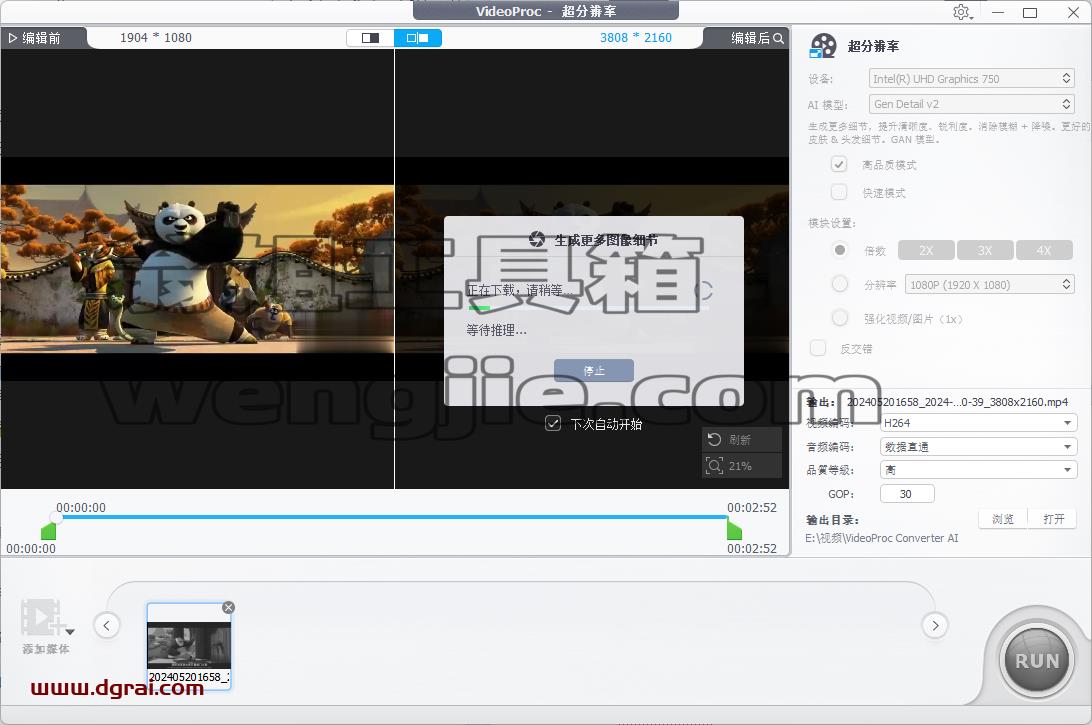Choose the 3X scale button
Screen dimensions: 1092x725
pyautogui.click(x=985, y=250)
